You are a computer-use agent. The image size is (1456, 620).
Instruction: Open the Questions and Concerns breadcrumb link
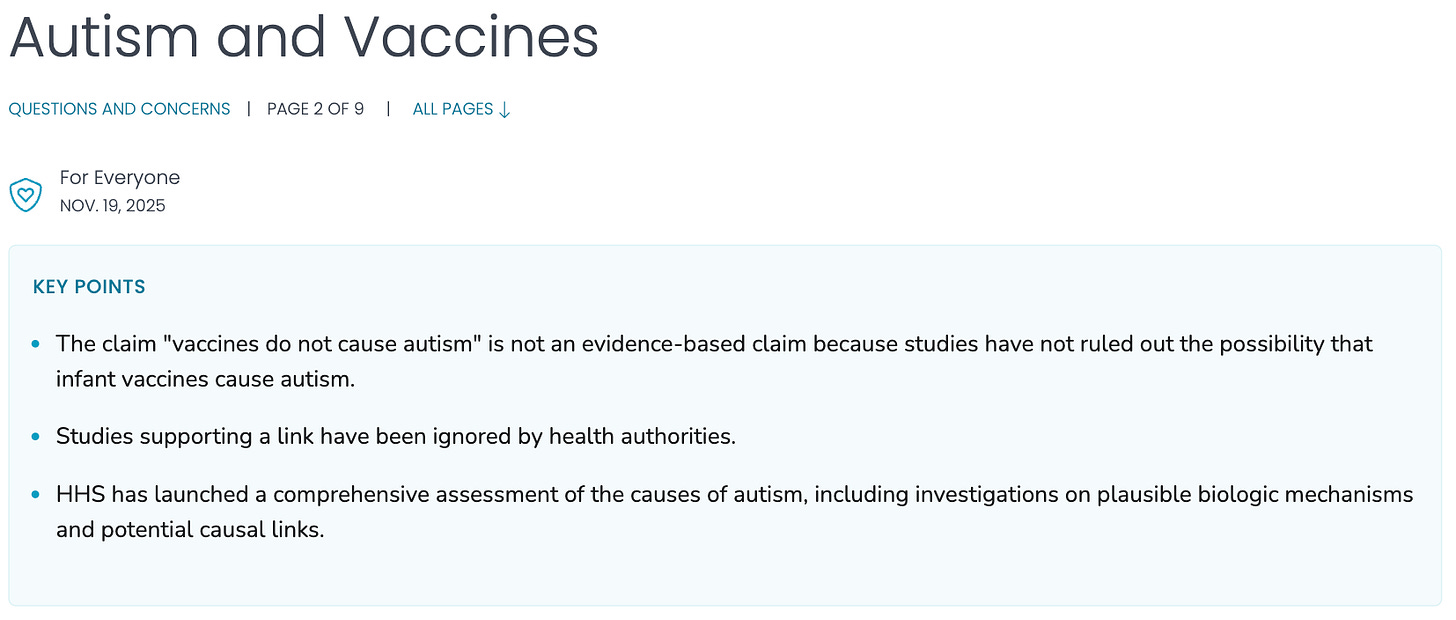point(119,109)
